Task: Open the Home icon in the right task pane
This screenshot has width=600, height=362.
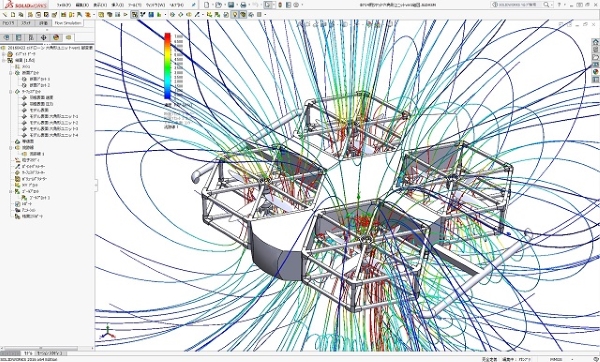Action: [595, 42]
